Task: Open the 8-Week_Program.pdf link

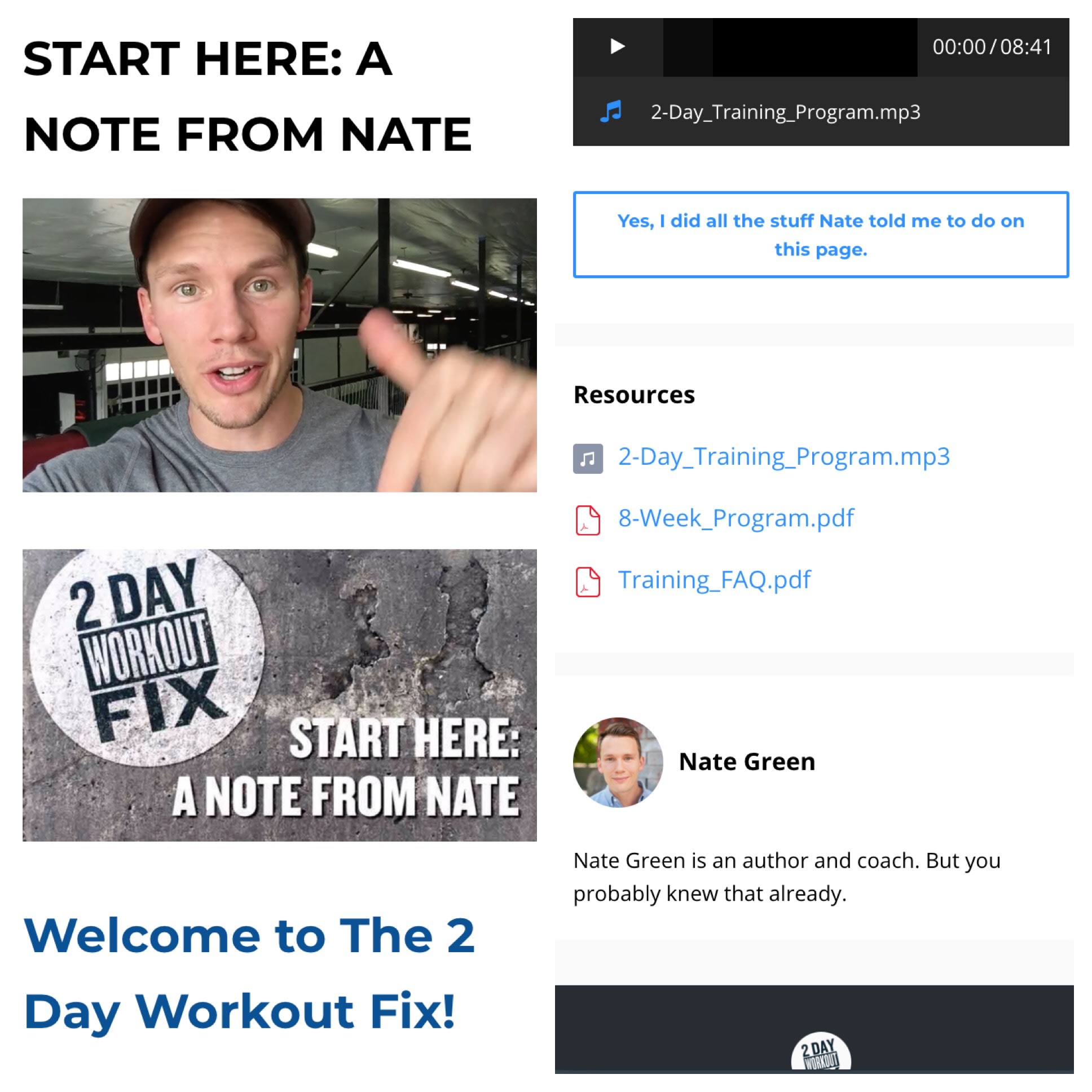Action: pos(736,518)
